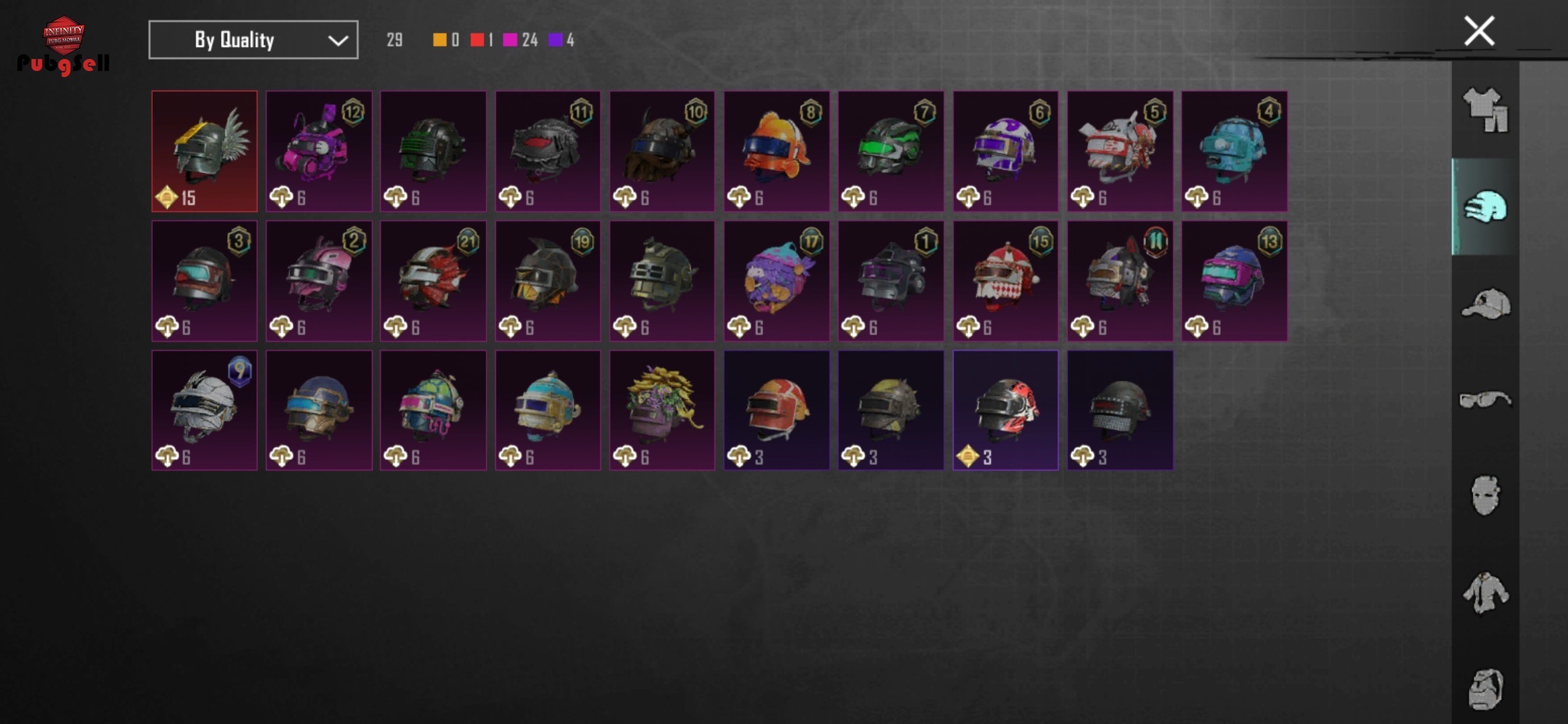
Task: Open the outfits category in sidebar
Action: coord(1485,110)
